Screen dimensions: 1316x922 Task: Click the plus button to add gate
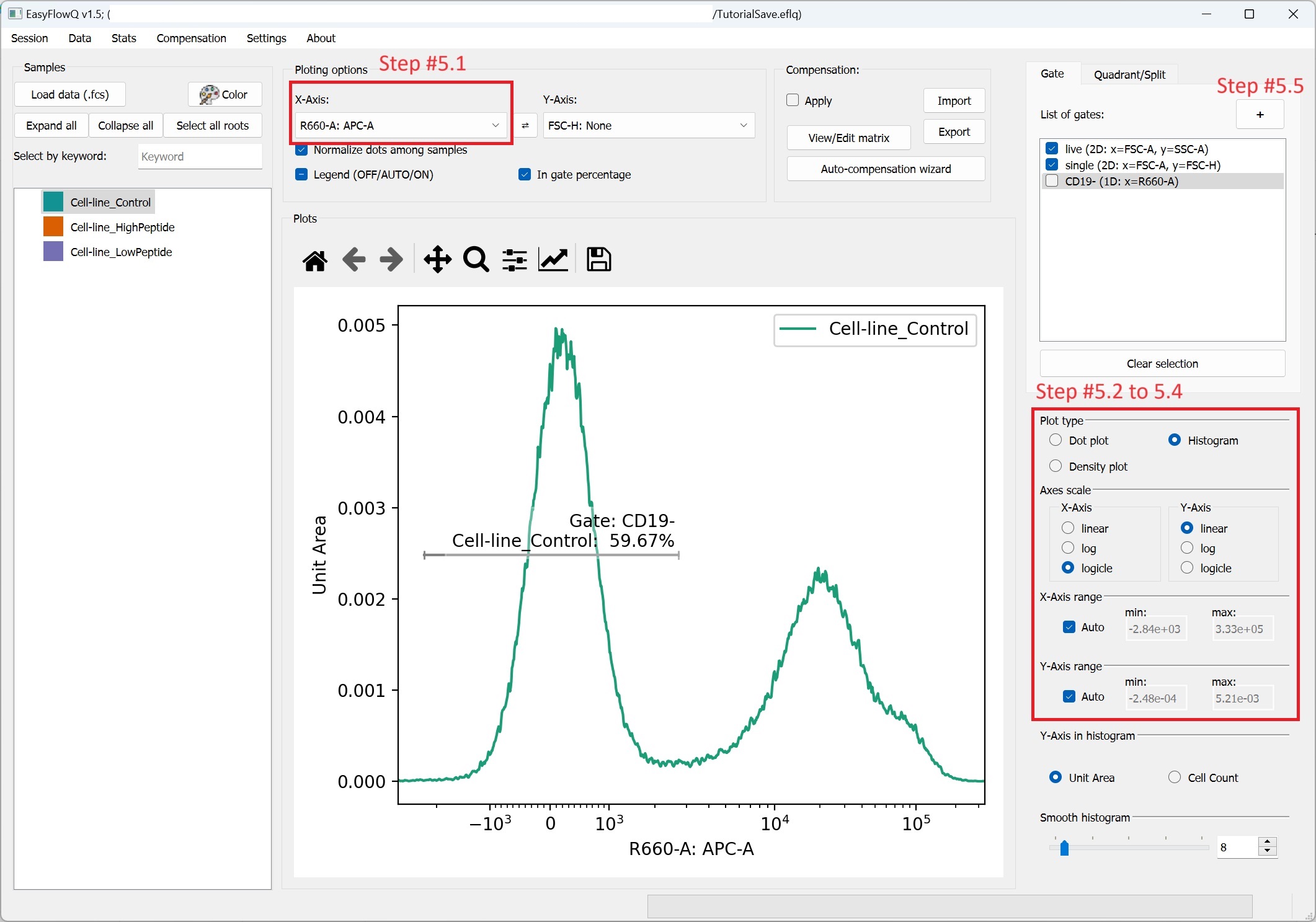pos(1260,115)
